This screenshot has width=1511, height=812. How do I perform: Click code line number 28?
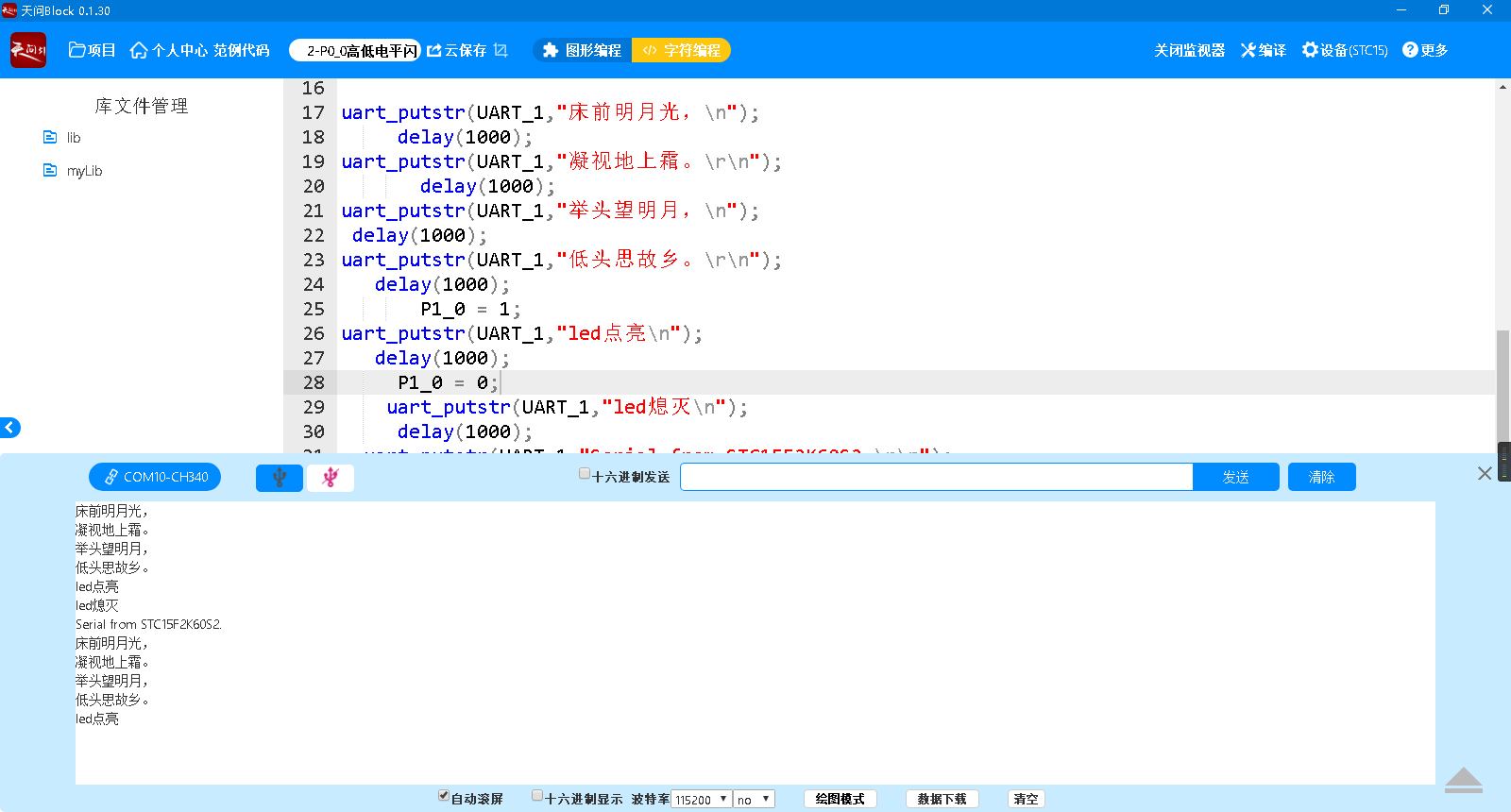pos(314,382)
